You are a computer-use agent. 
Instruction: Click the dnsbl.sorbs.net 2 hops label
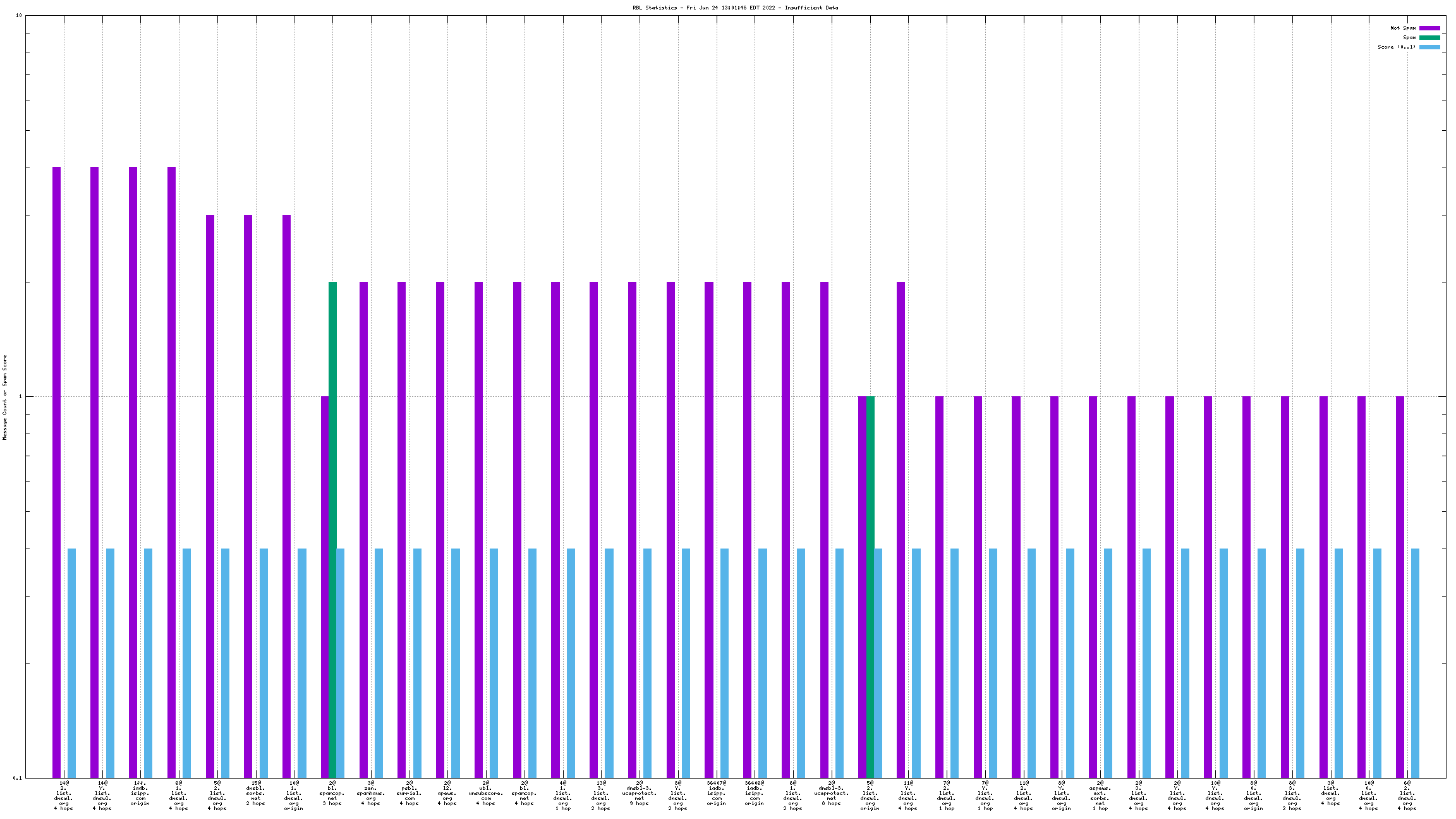tap(256, 794)
